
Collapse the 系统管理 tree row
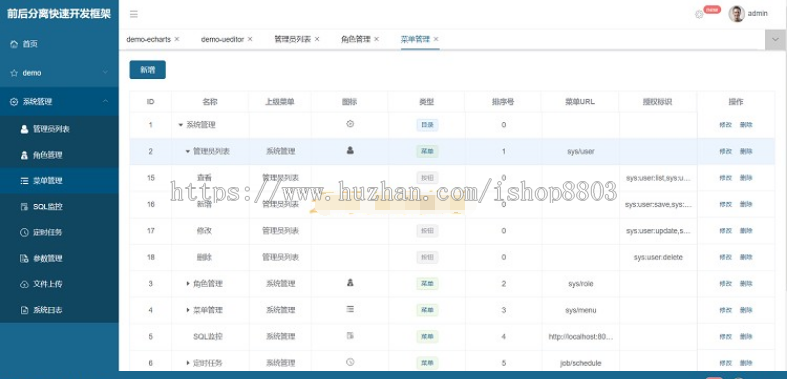point(181,125)
